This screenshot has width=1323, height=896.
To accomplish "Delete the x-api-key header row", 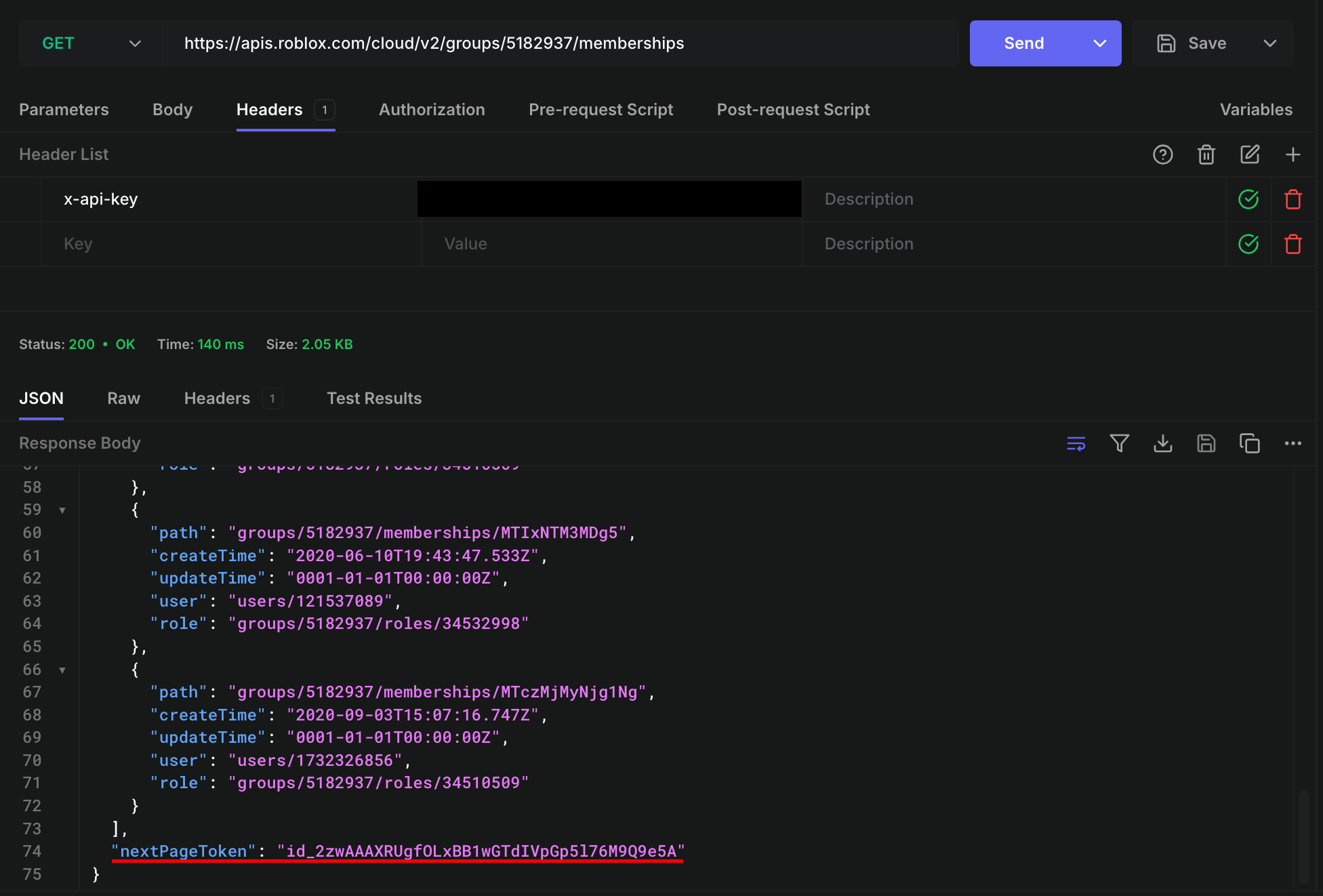I will tap(1293, 199).
